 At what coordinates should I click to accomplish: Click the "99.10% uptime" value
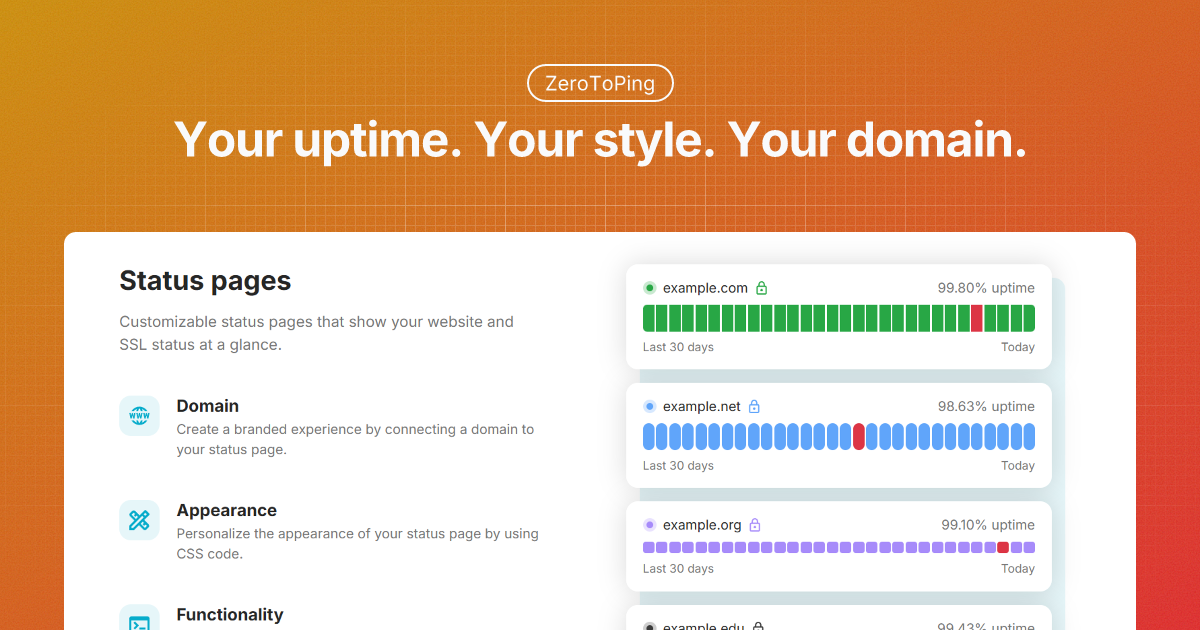point(988,525)
